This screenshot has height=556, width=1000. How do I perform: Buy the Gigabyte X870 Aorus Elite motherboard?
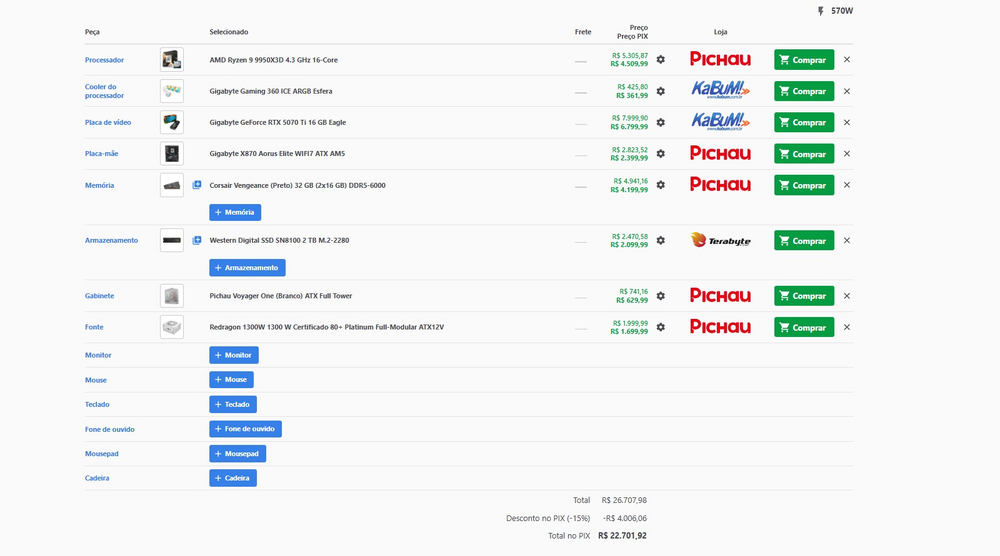pos(804,154)
